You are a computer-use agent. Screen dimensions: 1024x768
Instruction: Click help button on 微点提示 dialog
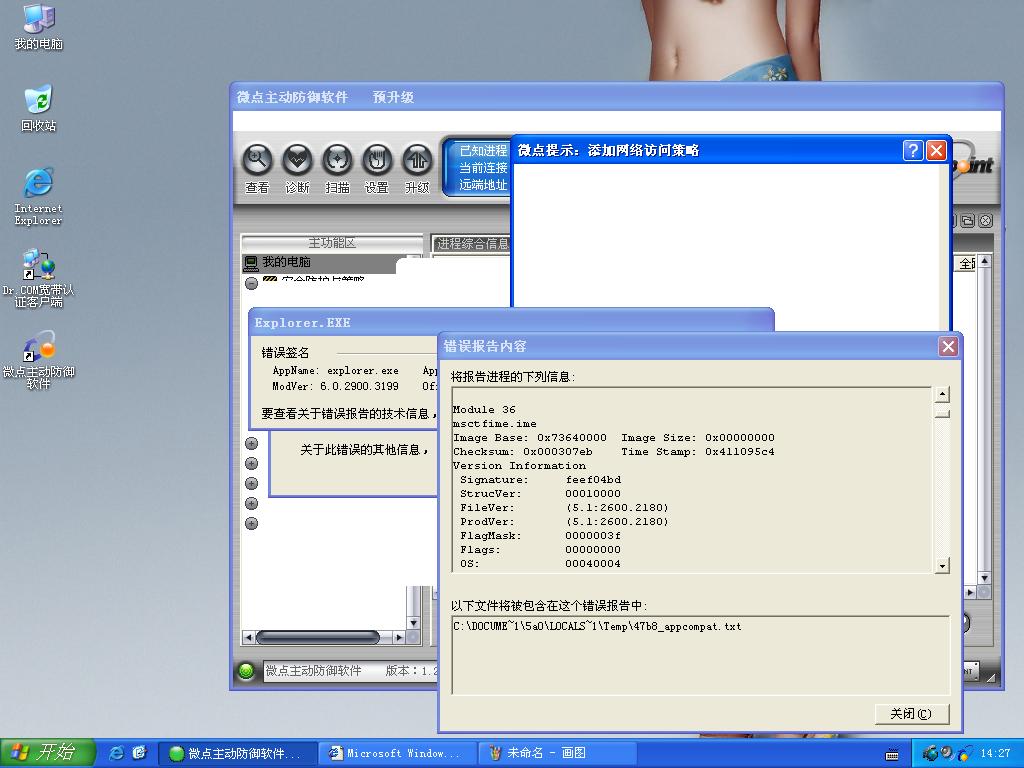pyautogui.click(x=913, y=150)
